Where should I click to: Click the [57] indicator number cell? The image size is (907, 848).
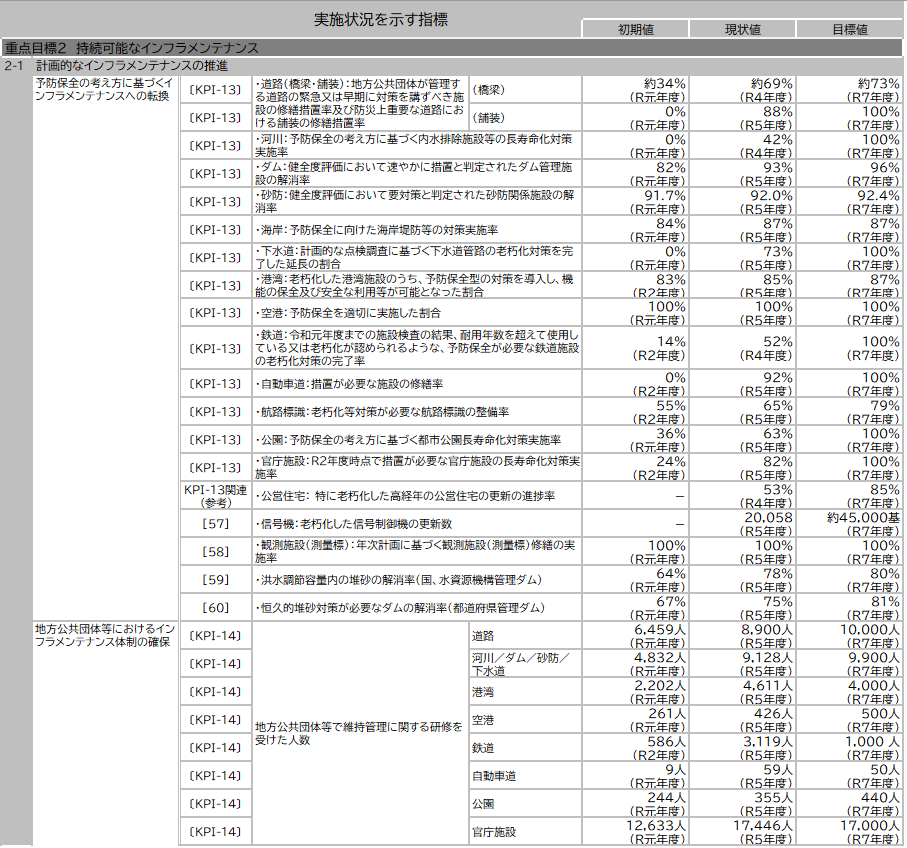215,523
